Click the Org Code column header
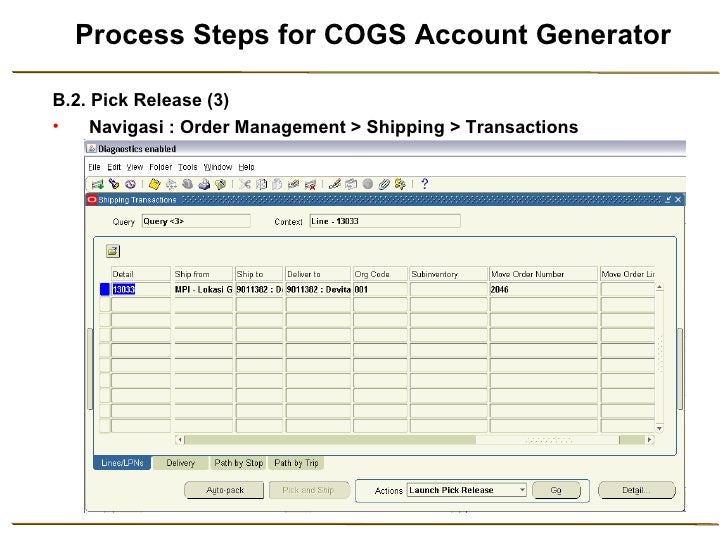This screenshot has width=728, height=546. coord(380,274)
